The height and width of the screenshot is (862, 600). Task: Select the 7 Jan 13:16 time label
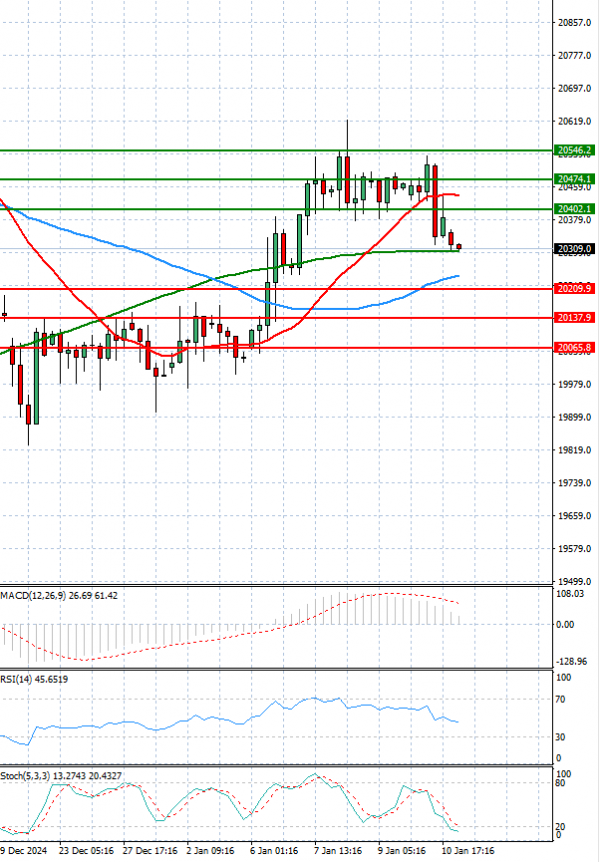[338, 850]
